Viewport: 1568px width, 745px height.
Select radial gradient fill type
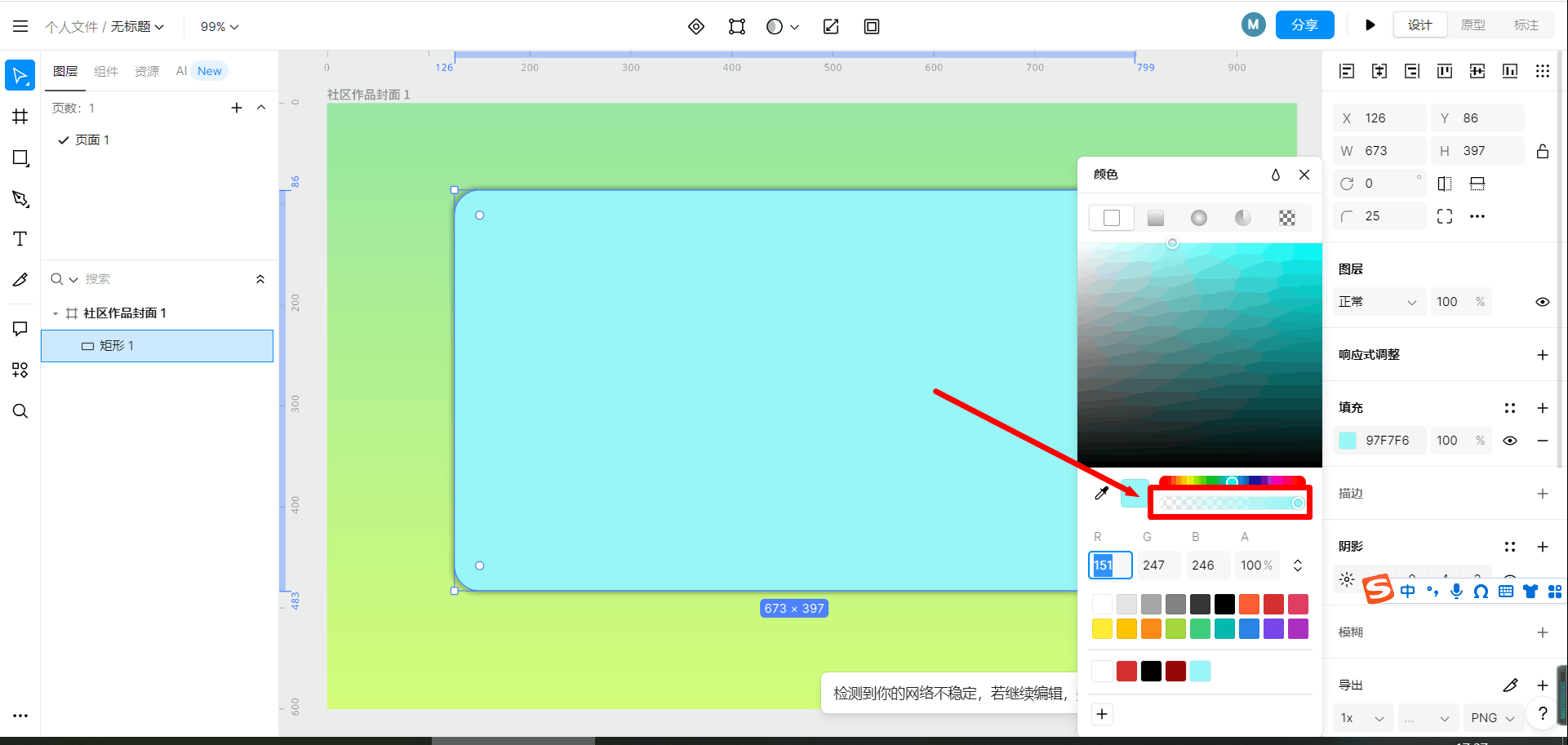click(x=1199, y=218)
